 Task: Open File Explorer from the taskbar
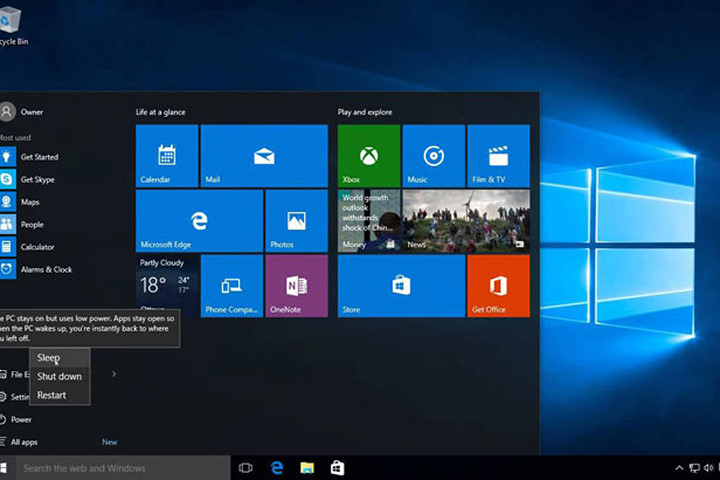click(x=307, y=468)
